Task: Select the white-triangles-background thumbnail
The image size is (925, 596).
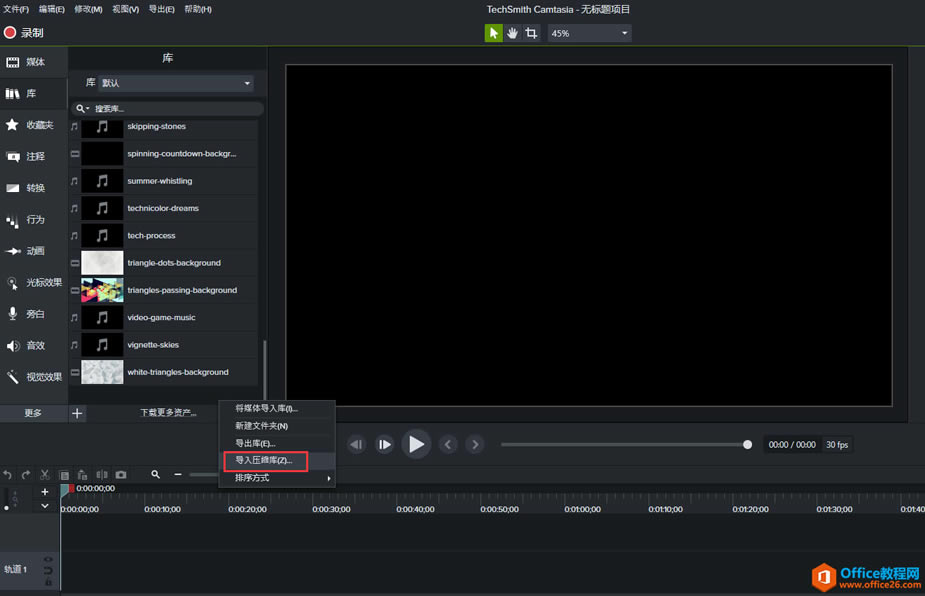Action: [102, 372]
